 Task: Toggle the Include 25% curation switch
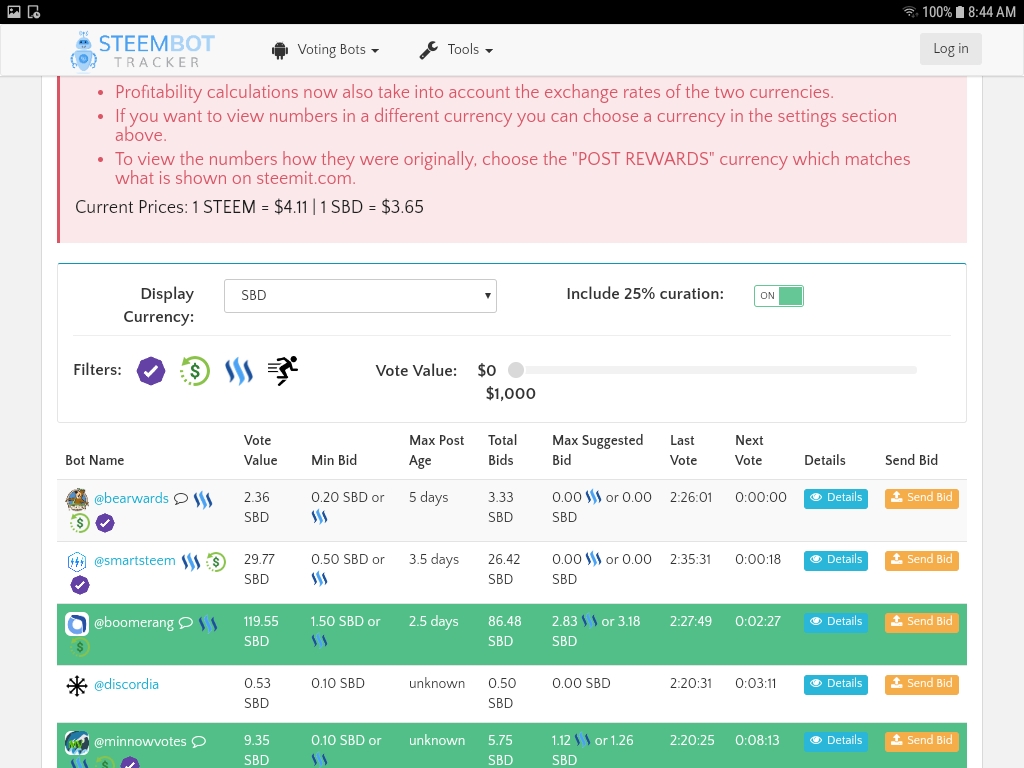click(778, 296)
